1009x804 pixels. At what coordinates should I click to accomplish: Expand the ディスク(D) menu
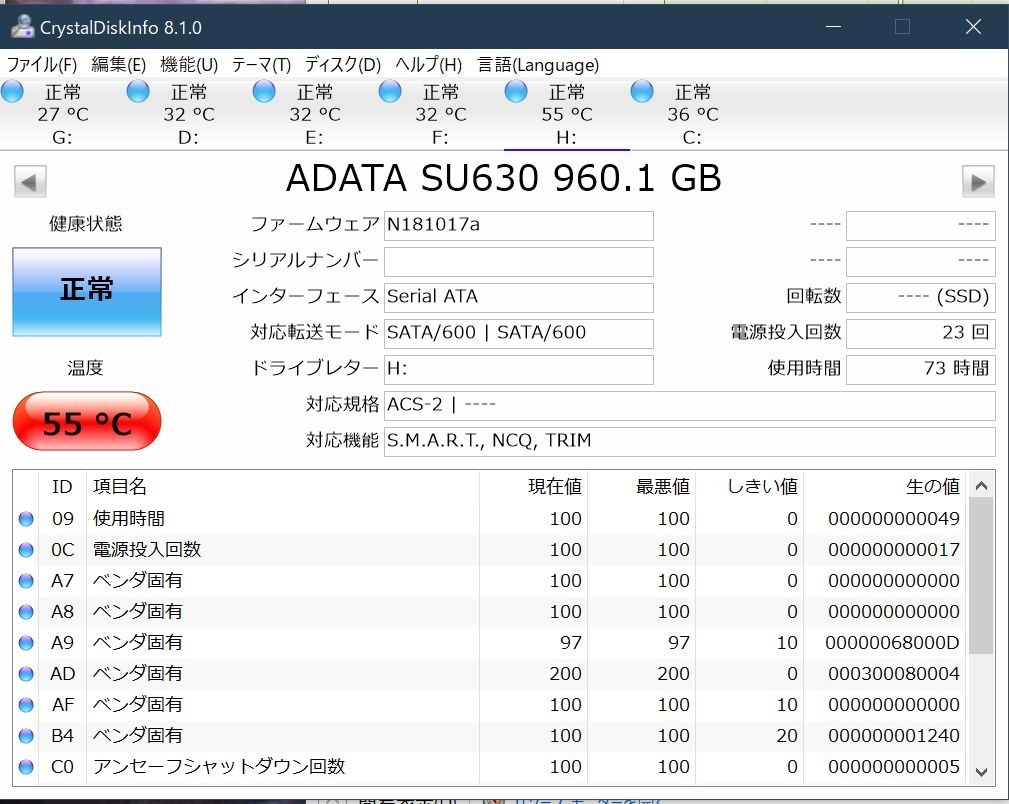(343, 65)
